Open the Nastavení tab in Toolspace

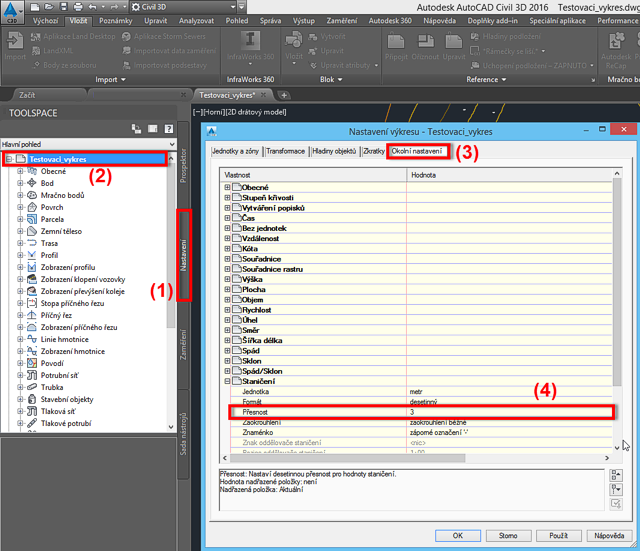click(184, 255)
